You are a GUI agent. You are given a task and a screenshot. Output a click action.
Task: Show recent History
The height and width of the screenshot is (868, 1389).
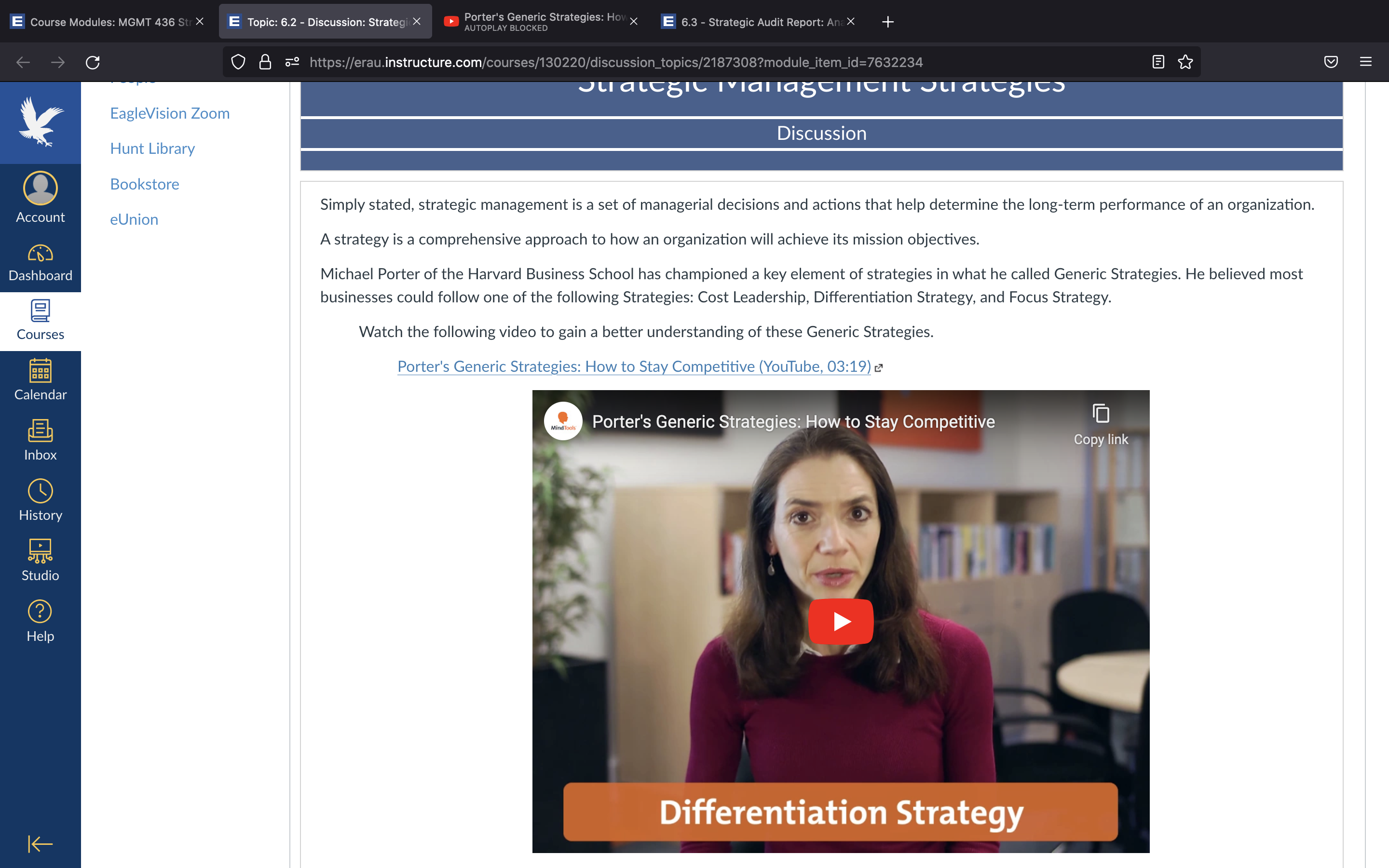tap(40, 500)
